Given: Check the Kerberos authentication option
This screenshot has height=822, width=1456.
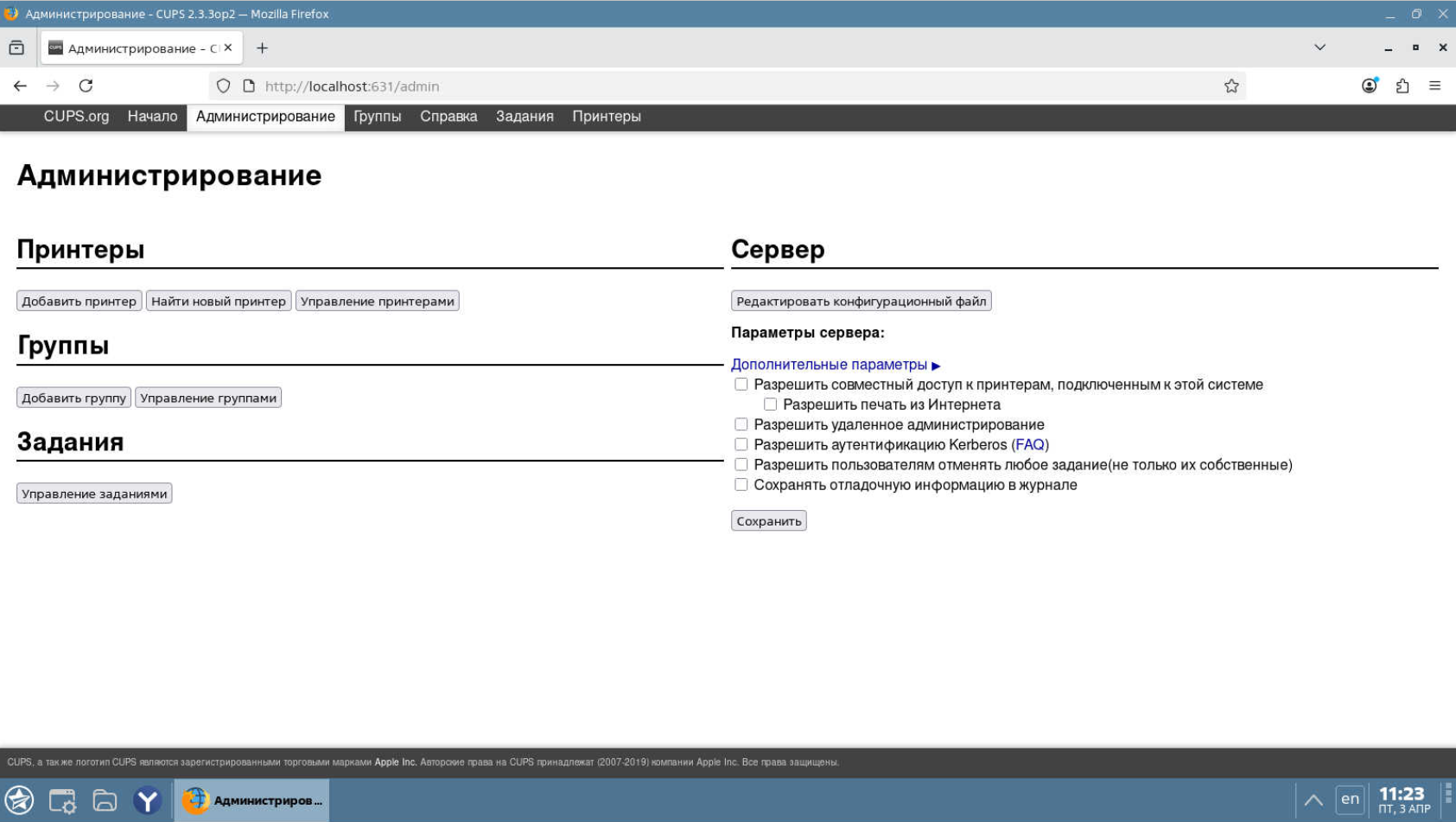Looking at the screenshot, I should tap(741, 443).
